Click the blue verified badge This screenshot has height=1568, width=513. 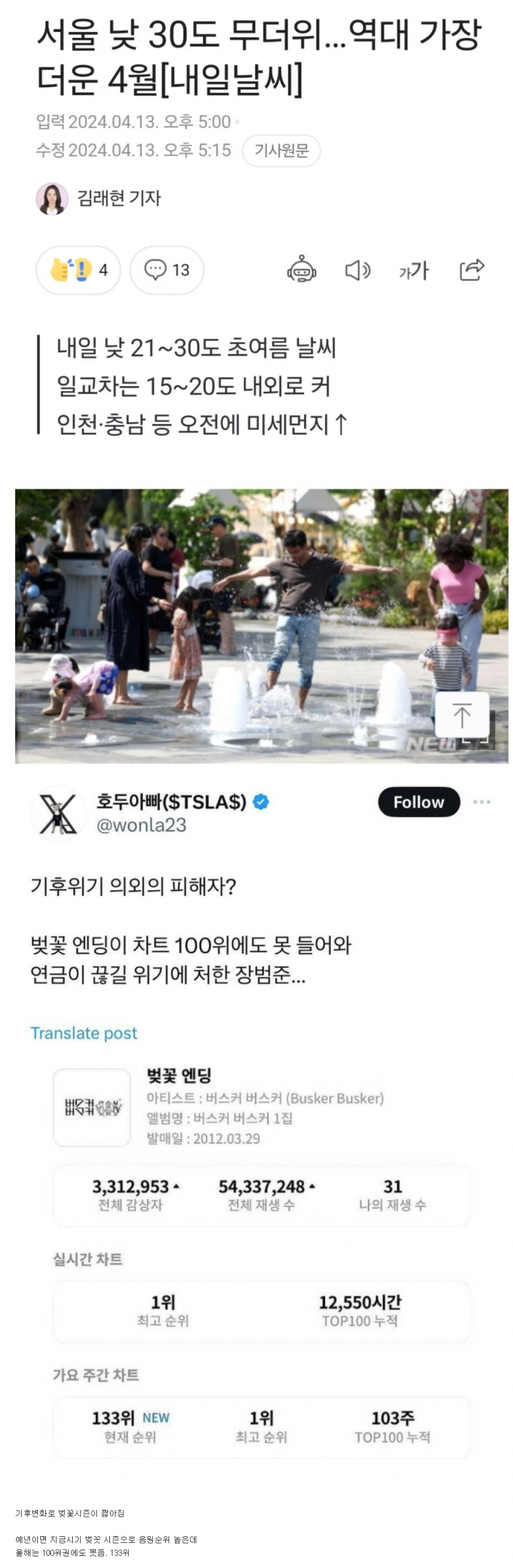[261, 801]
